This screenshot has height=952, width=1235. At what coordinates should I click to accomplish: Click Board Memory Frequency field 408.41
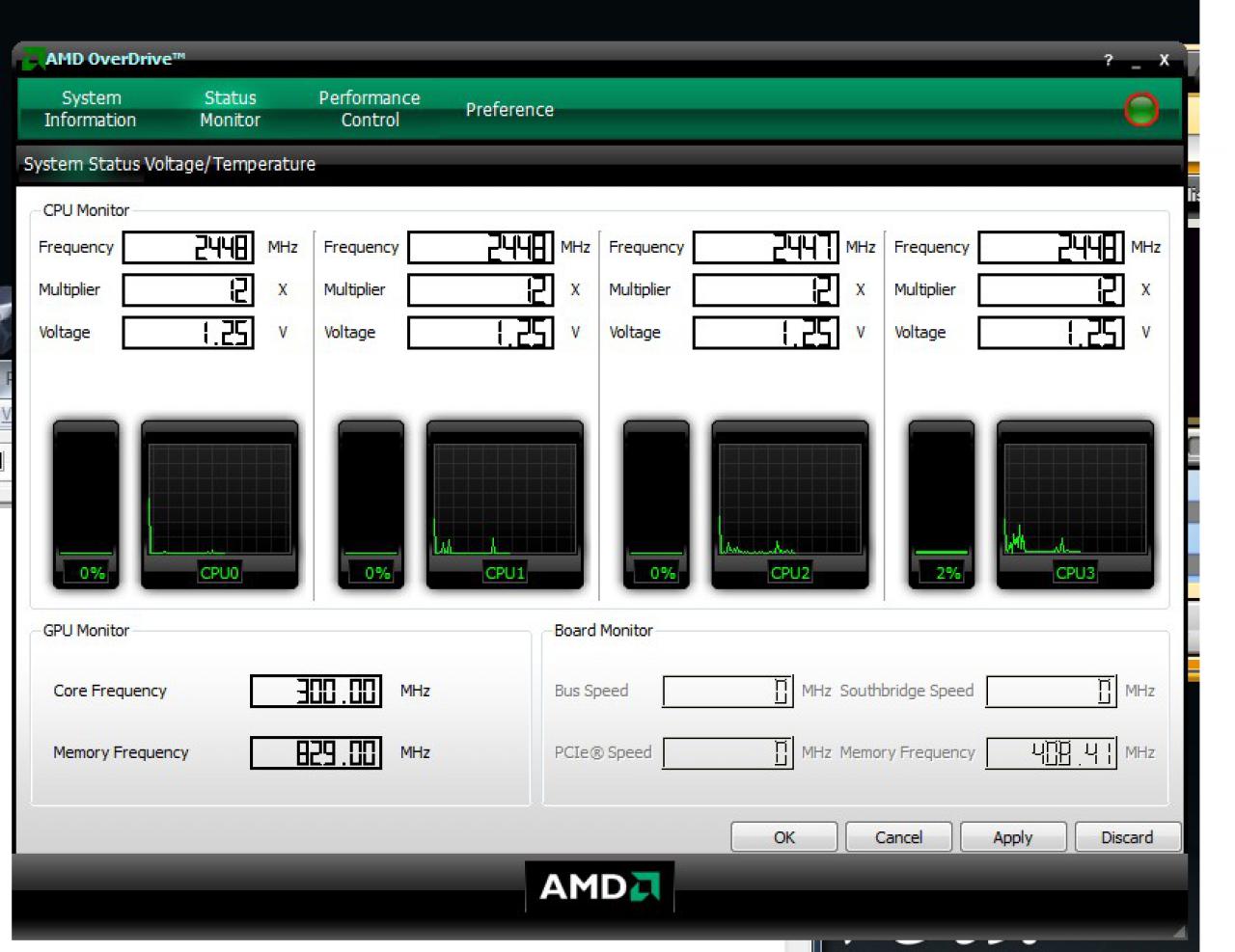1052,752
